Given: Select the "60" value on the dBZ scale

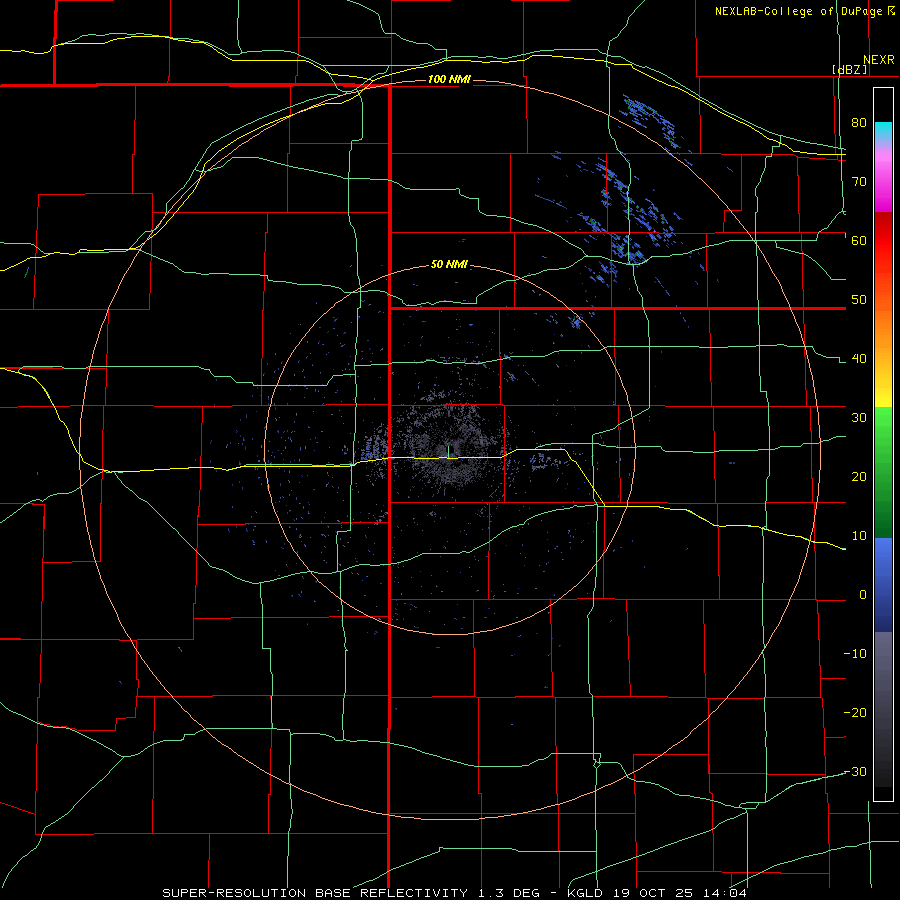Looking at the screenshot, I should click(x=859, y=240).
